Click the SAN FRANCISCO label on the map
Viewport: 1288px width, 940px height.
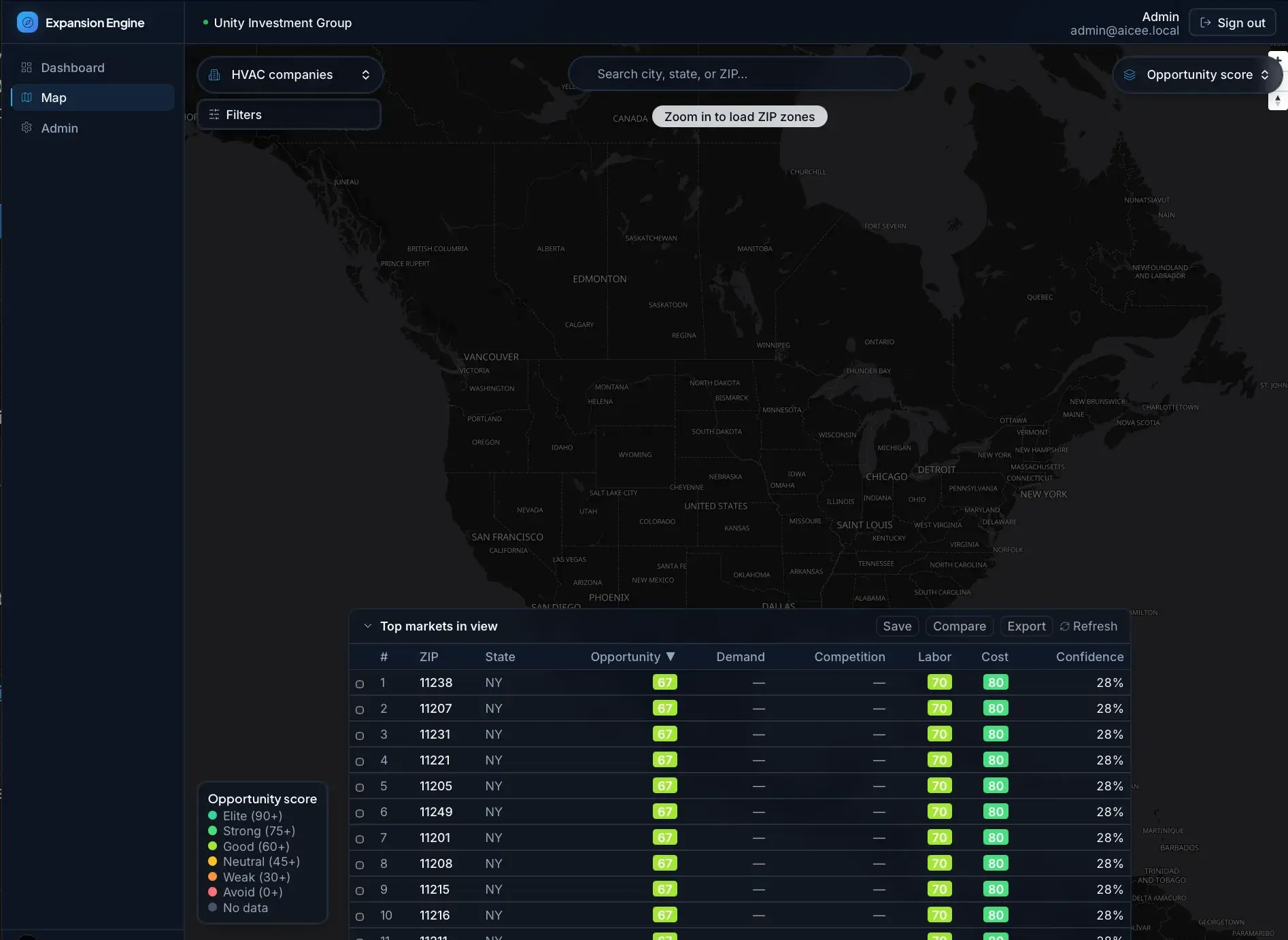click(507, 537)
